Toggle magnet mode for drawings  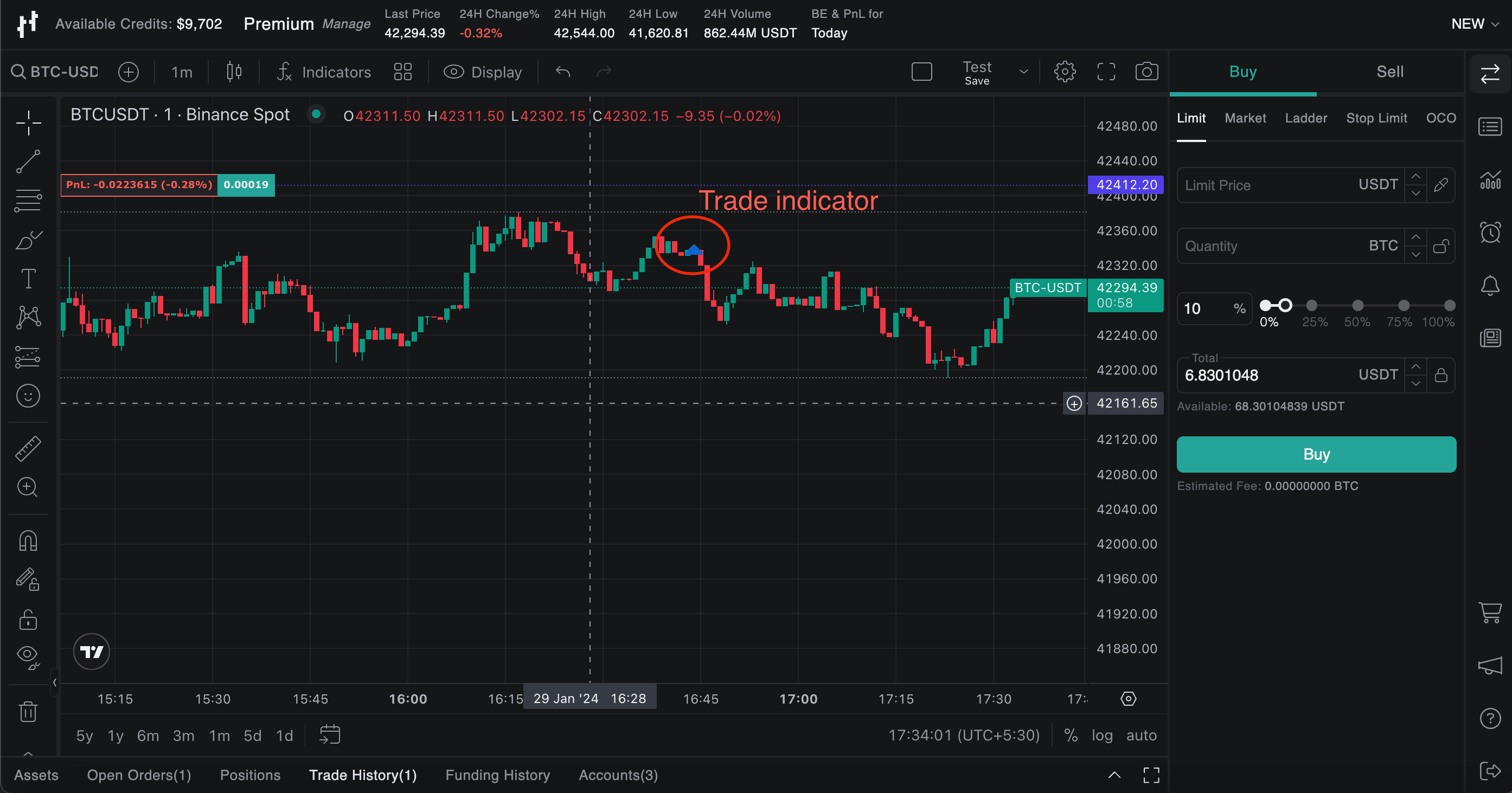(28, 540)
